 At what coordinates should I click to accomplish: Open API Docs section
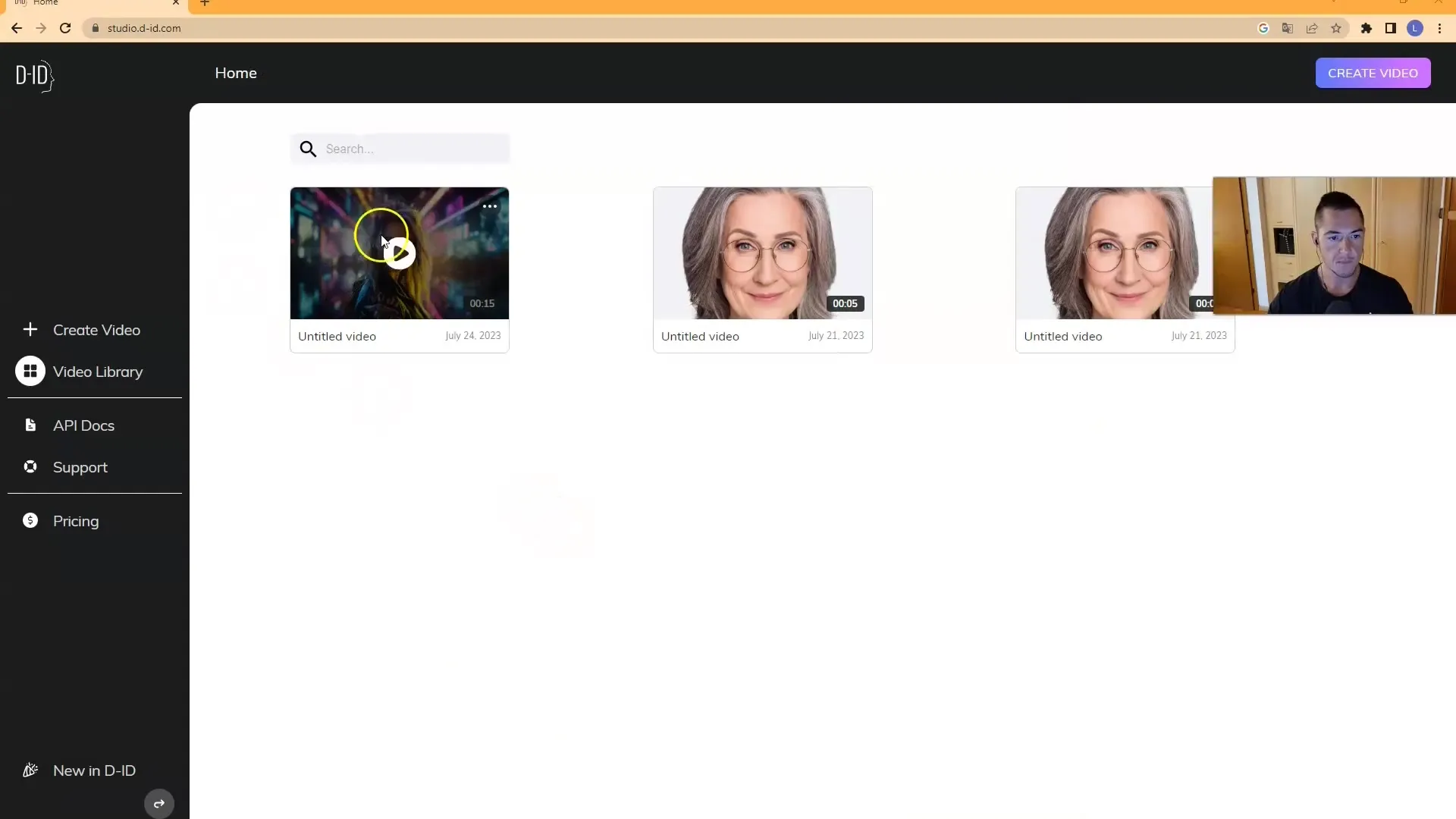click(x=84, y=425)
